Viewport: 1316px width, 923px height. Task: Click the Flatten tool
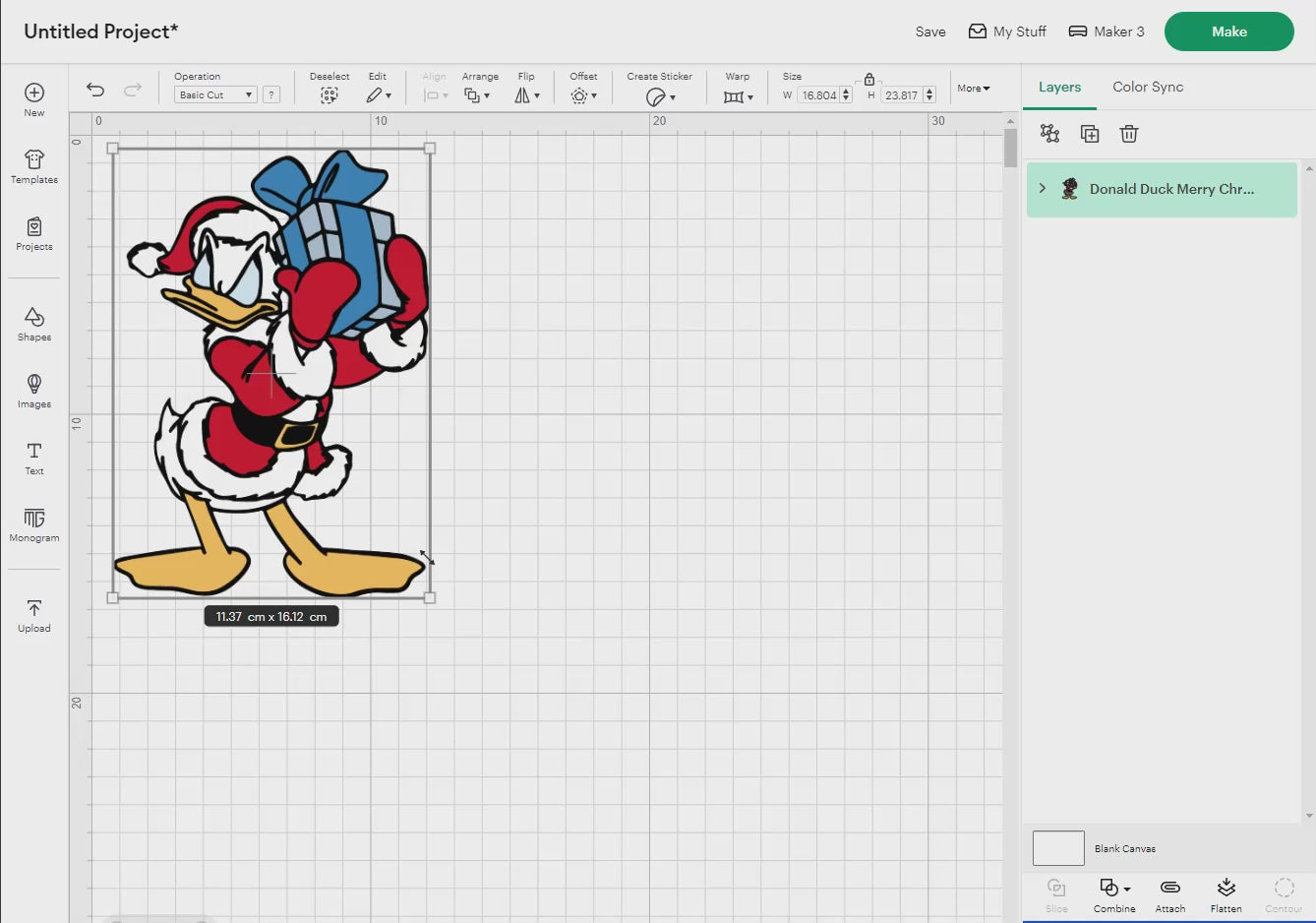pyautogui.click(x=1226, y=894)
